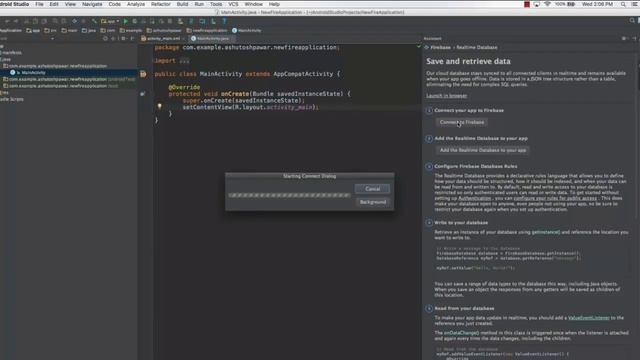
Task: Click the connect dialog progress bar
Action: [289, 196]
